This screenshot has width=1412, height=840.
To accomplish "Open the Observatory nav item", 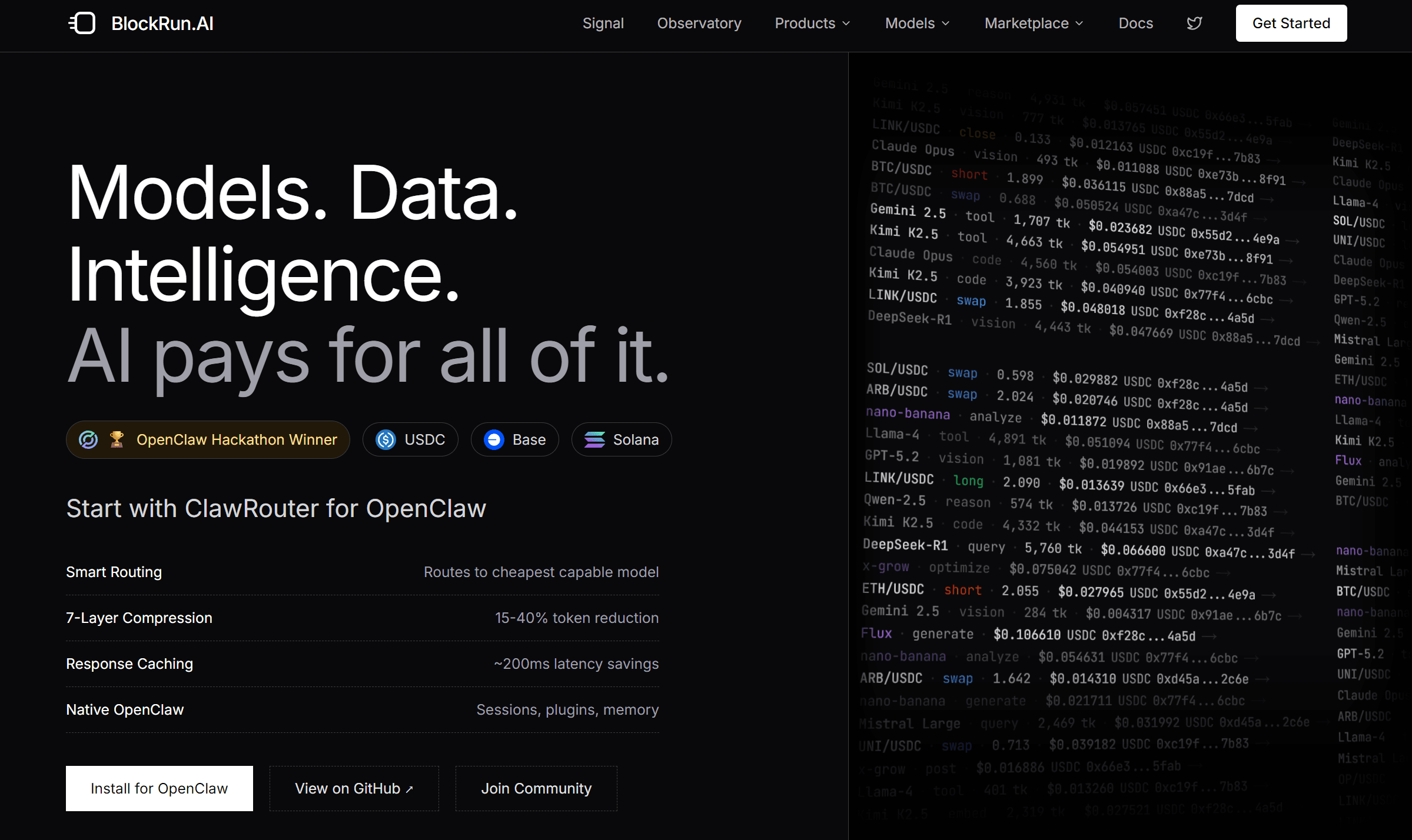I will [699, 24].
